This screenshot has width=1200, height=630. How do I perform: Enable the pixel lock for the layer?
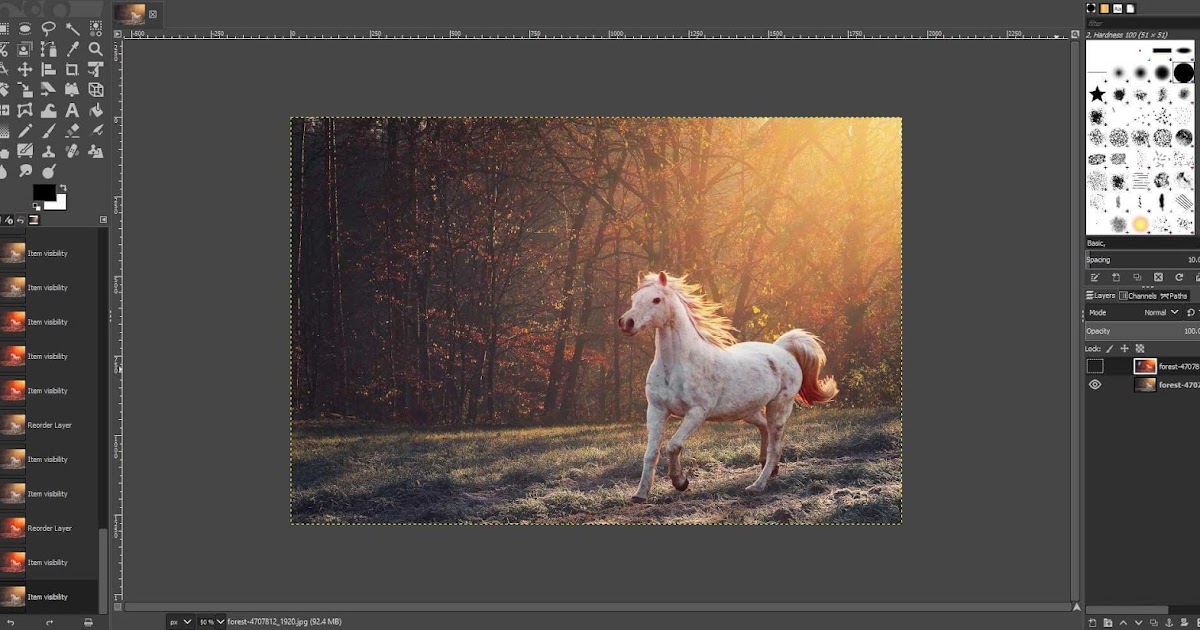(1109, 348)
